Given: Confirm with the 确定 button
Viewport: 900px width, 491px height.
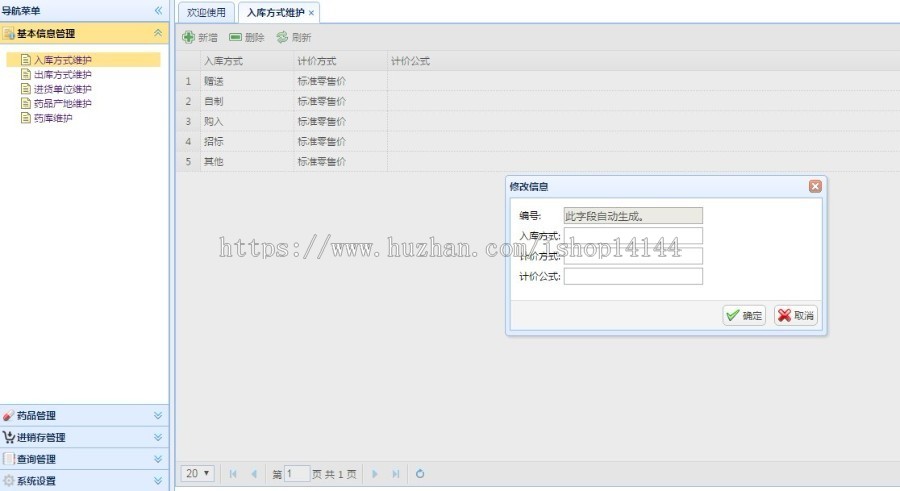Looking at the screenshot, I should [x=744, y=315].
